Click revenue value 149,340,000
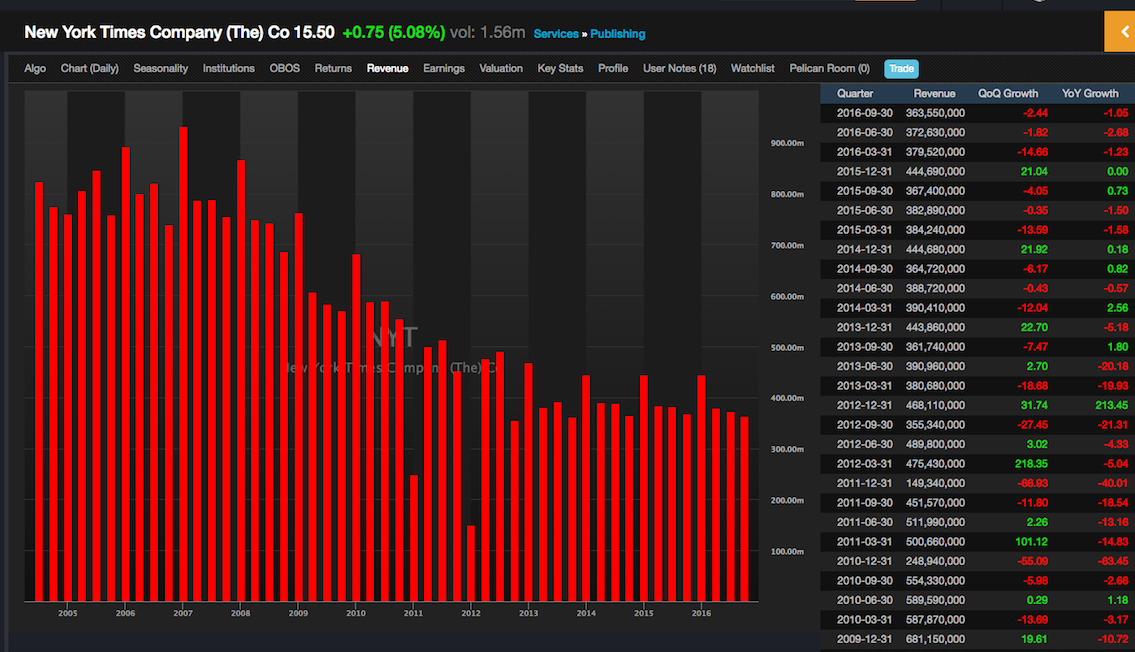This screenshot has width=1135, height=652. click(935, 484)
